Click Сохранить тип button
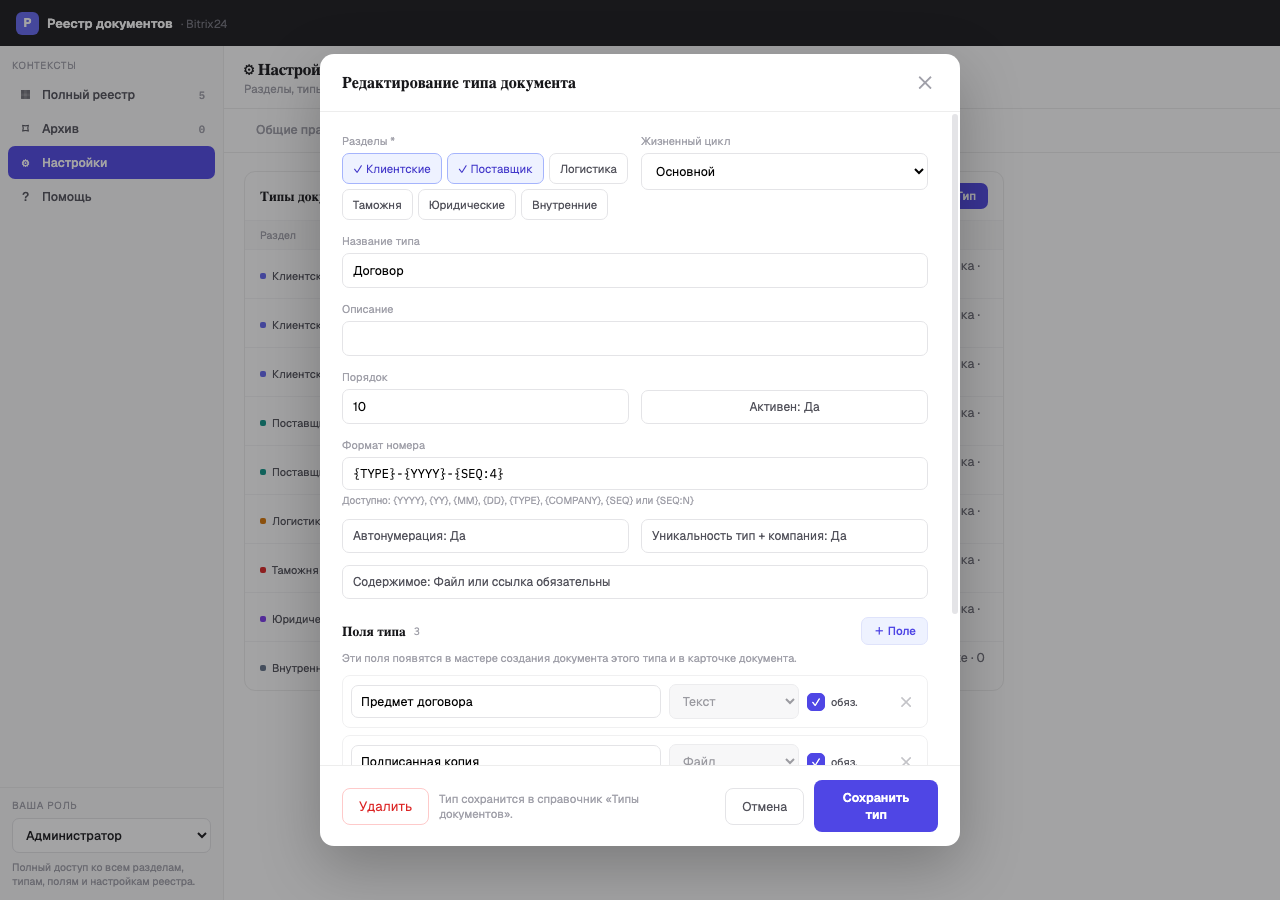This screenshot has width=1280, height=900. tap(876, 806)
